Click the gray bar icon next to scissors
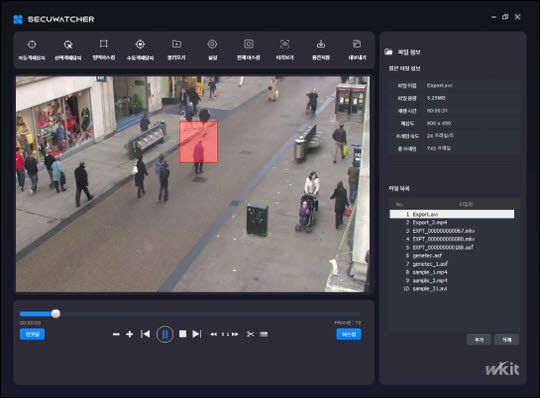This screenshot has width=540, height=398. pyautogui.click(x=264, y=334)
